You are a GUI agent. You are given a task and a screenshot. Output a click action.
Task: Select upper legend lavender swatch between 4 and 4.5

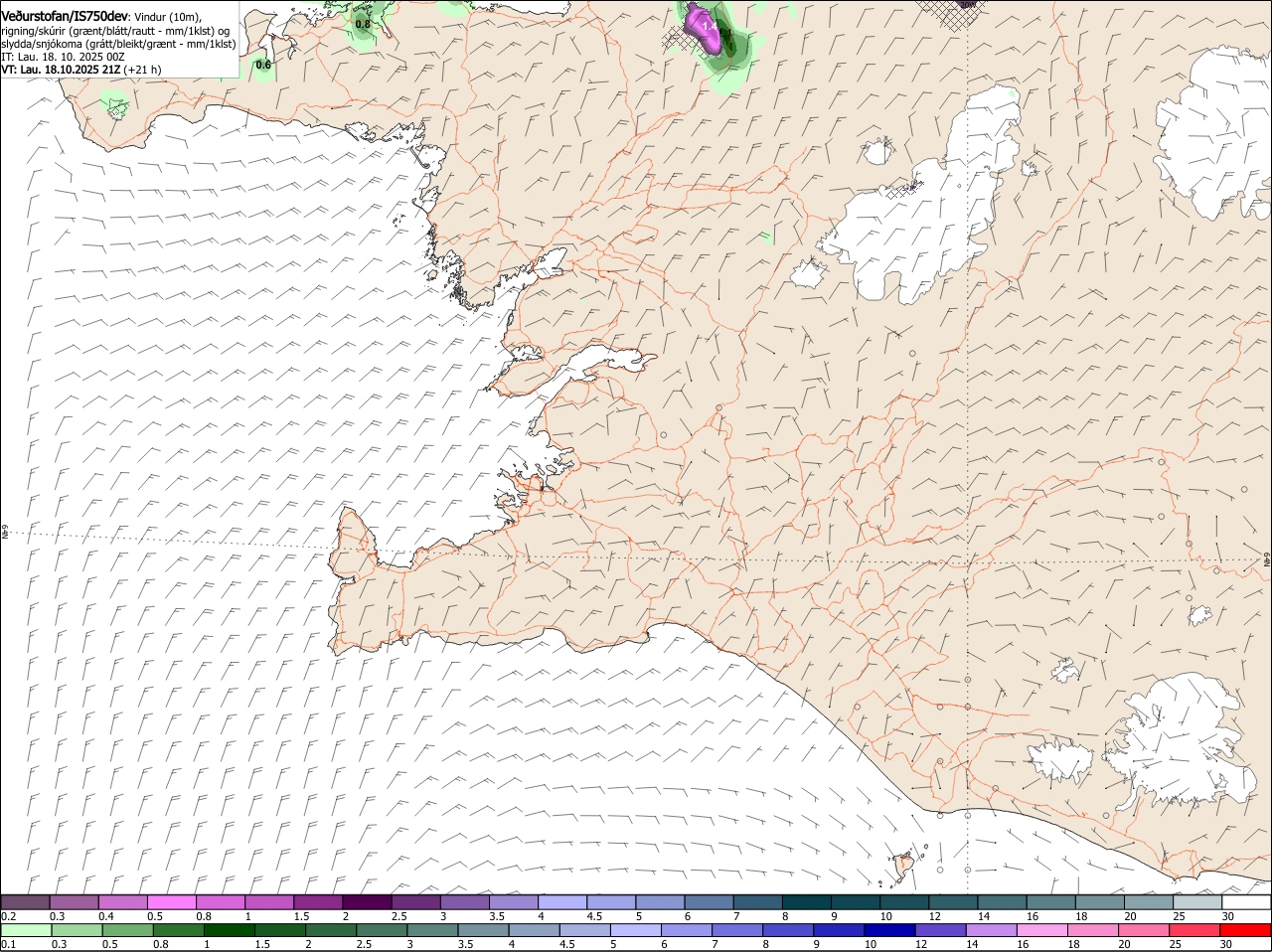pos(562,902)
